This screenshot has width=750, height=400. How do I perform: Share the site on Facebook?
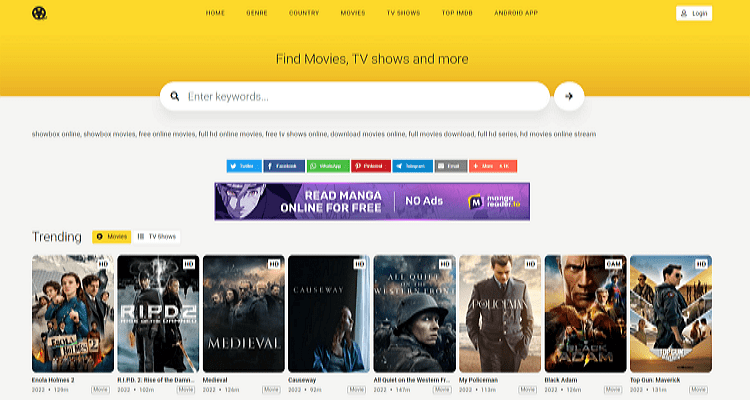pyautogui.click(x=284, y=166)
